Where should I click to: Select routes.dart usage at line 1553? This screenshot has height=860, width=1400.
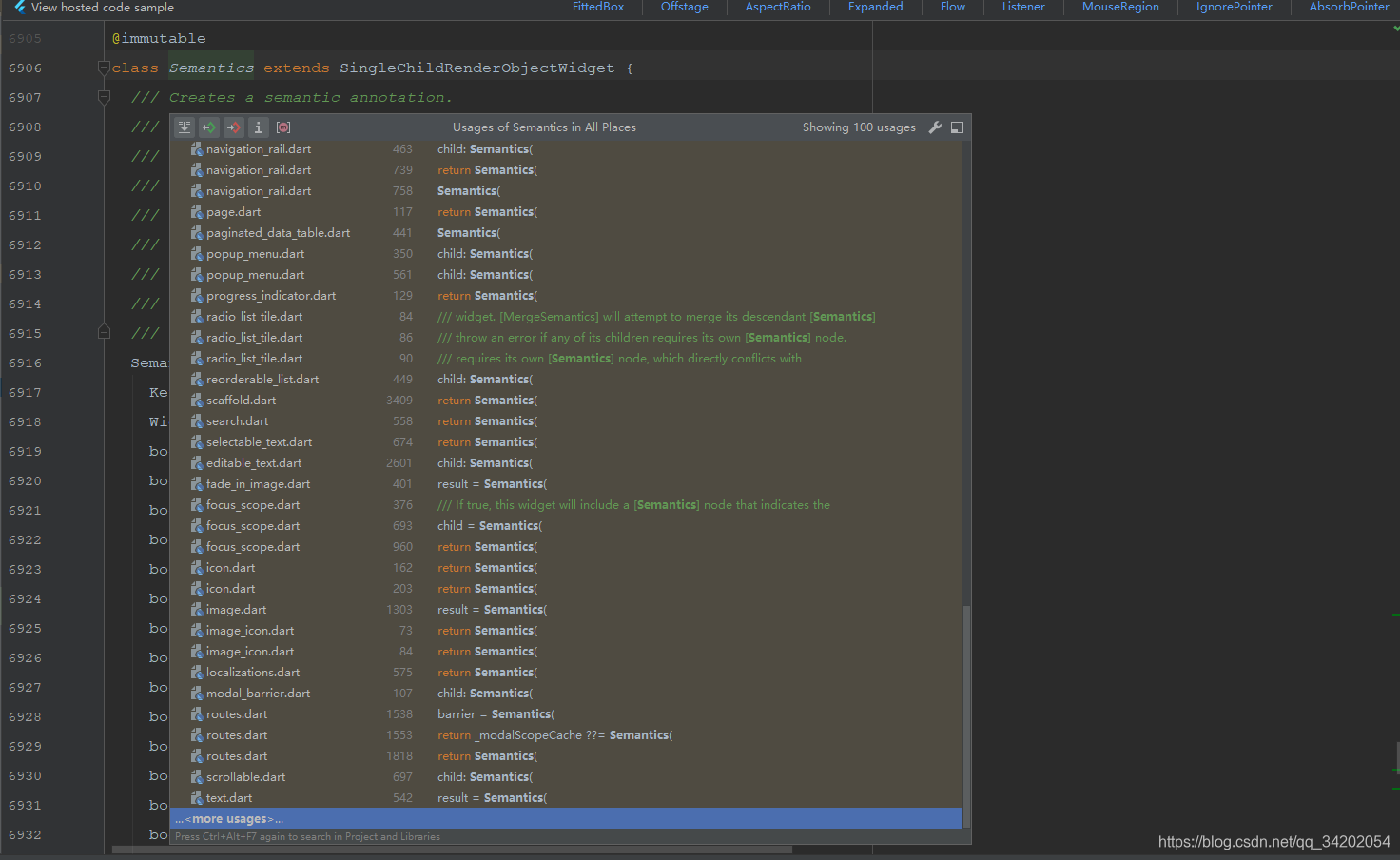(x=566, y=735)
